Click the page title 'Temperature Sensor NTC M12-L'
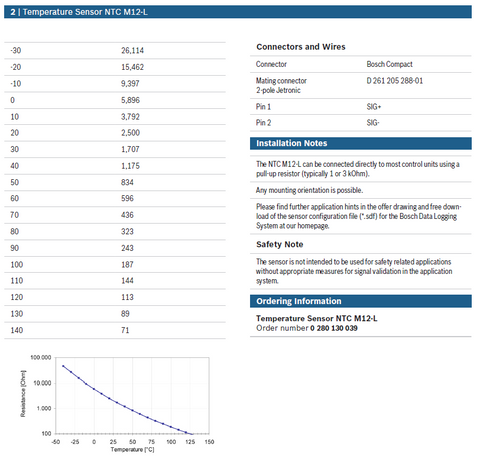Screen dimensions: 480x465 85,12
